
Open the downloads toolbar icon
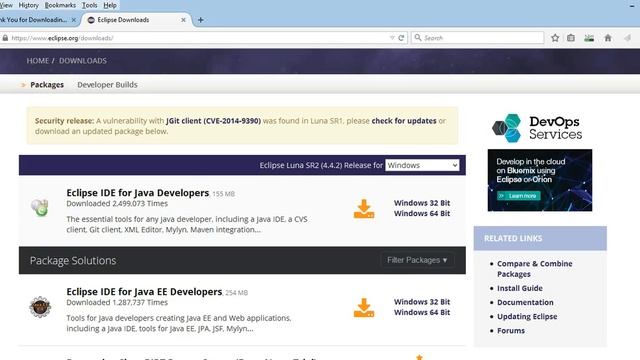(x=589, y=38)
